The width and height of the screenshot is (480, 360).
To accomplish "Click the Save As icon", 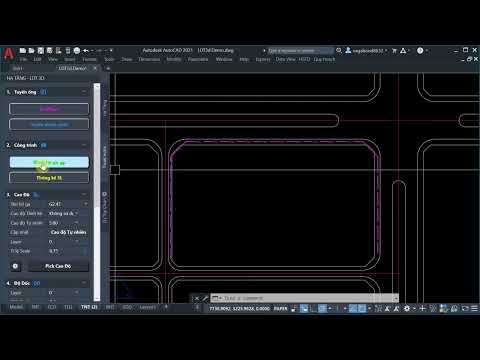I will point(50,51).
